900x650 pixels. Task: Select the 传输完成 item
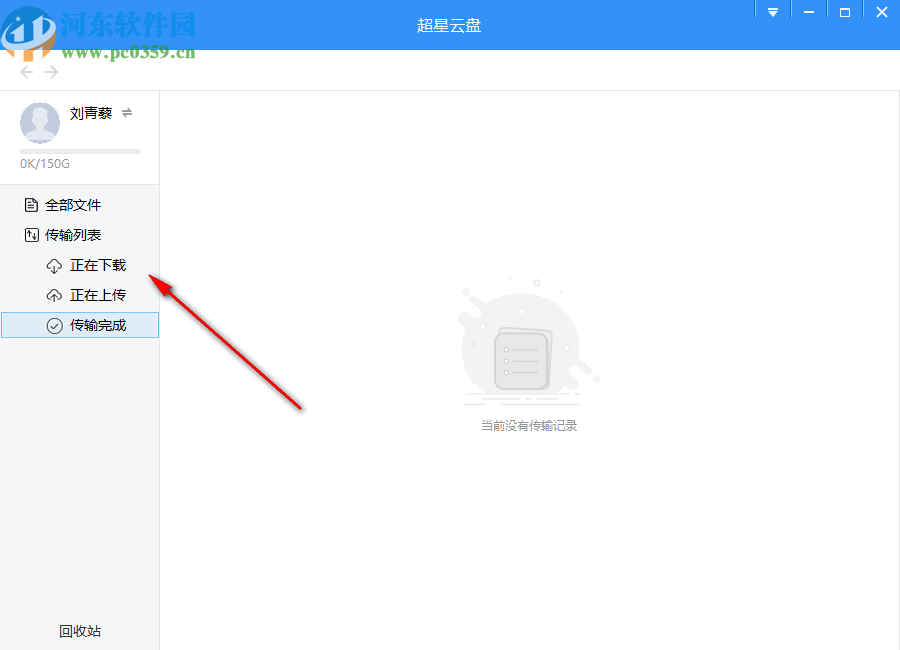coord(80,325)
